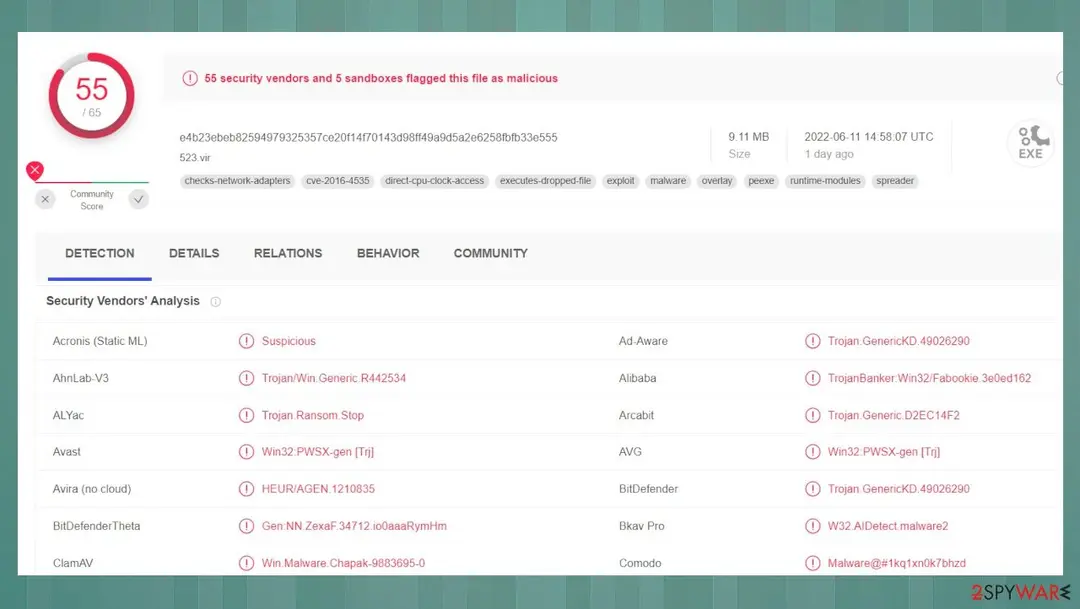This screenshot has width=1080, height=609.
Task: Click Trojan.Ransom.Stop detection name
Action: (313, 415)
